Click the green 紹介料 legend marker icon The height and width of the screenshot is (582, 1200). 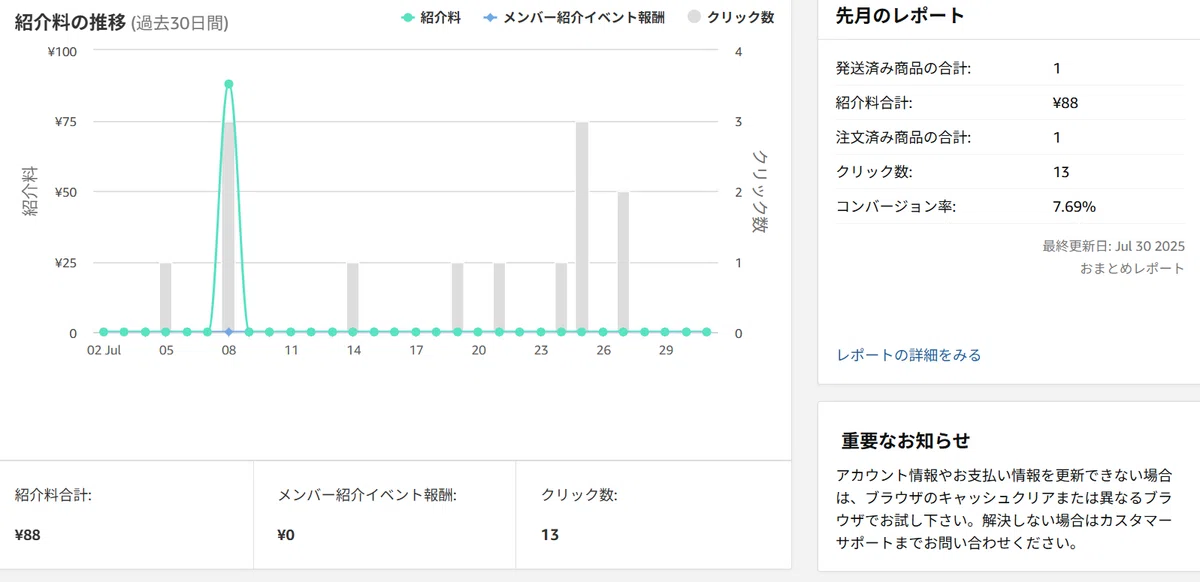click(407, 17)
